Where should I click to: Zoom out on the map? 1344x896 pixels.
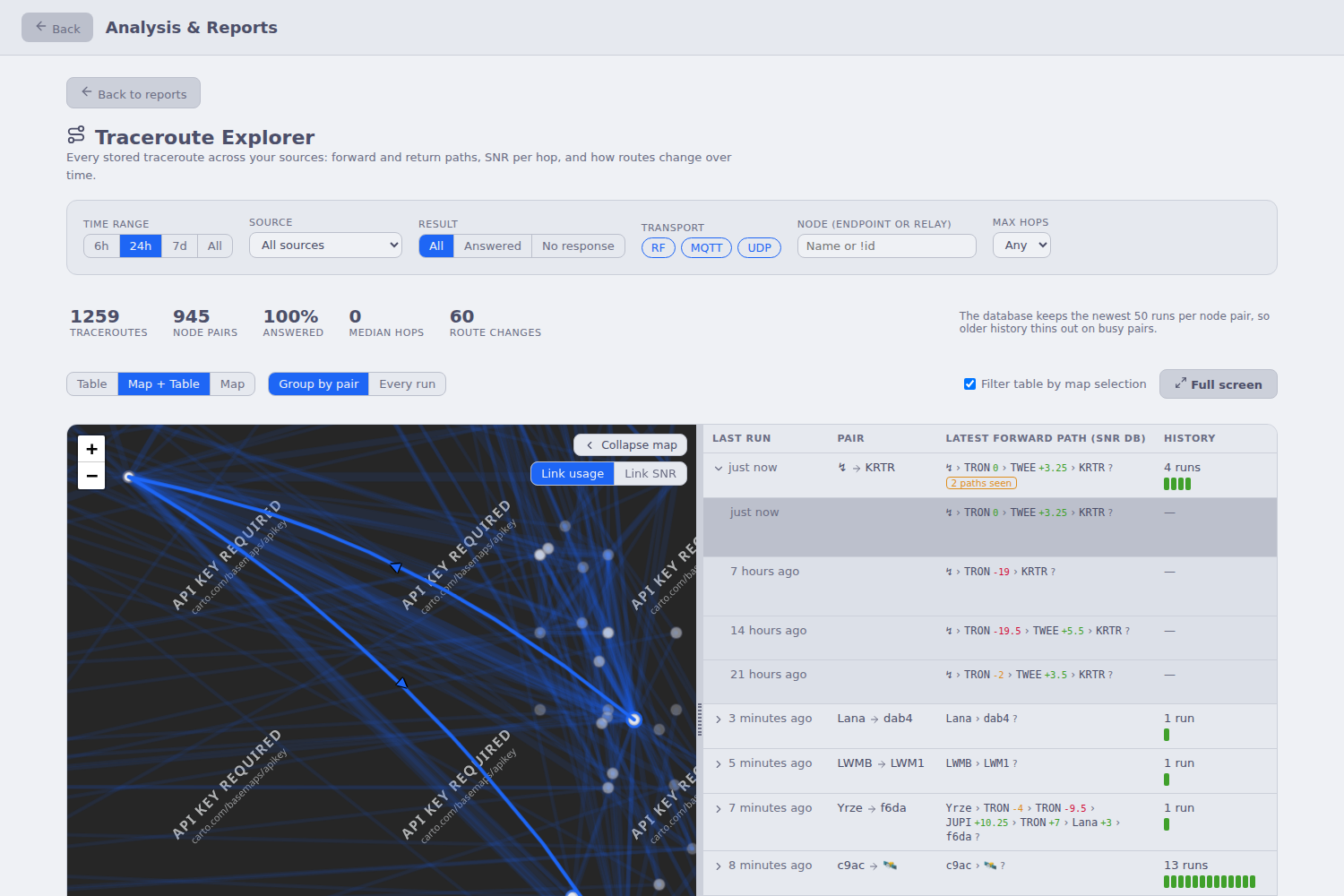pyautogui.click(x=91, y=476)
